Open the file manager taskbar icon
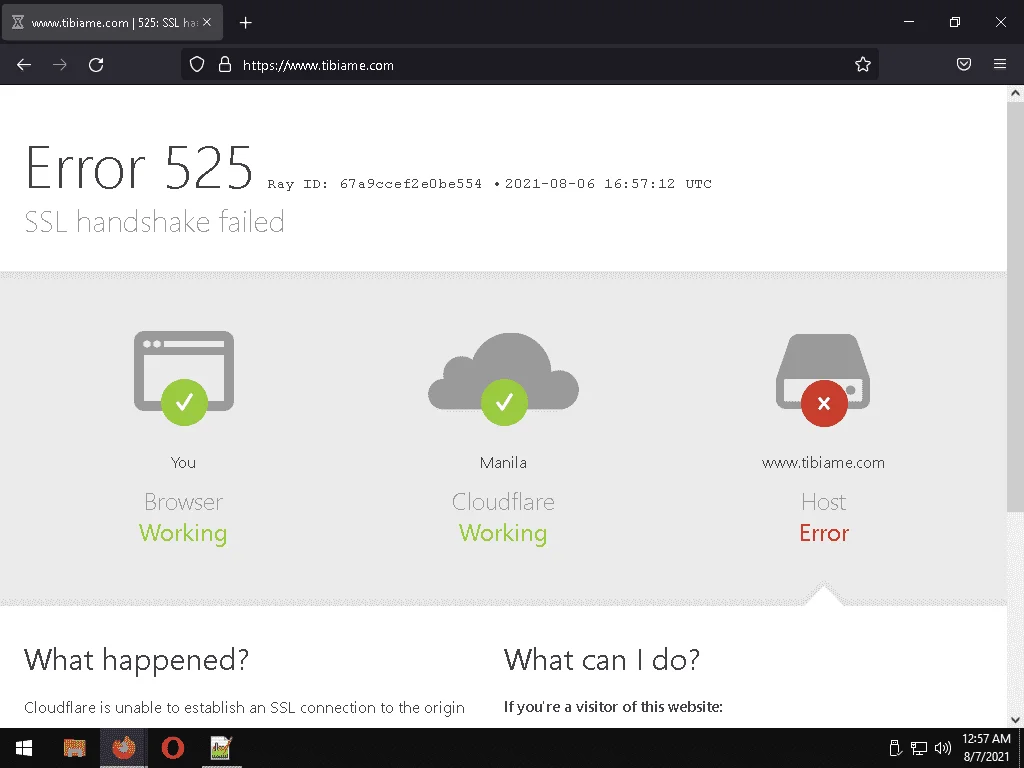1024x768 pixels. (74, 748)
